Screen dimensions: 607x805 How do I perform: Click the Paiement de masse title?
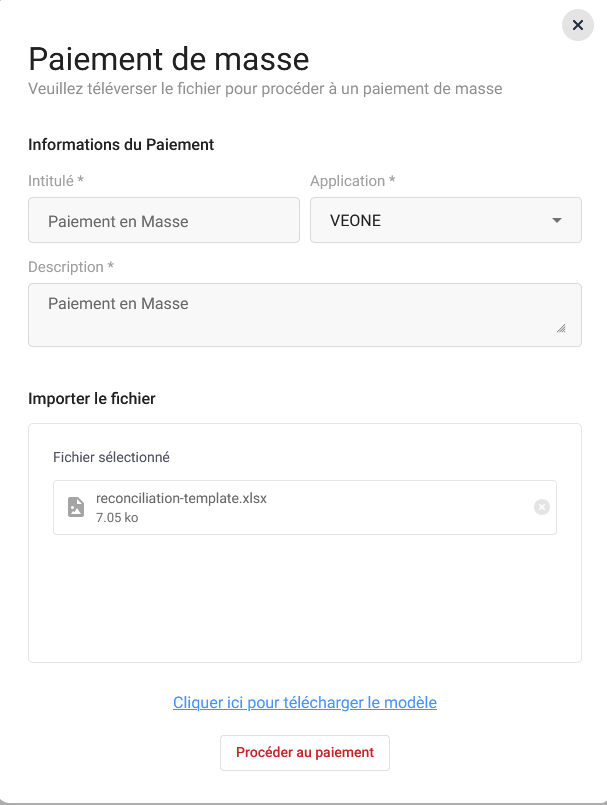coord(168,58)
